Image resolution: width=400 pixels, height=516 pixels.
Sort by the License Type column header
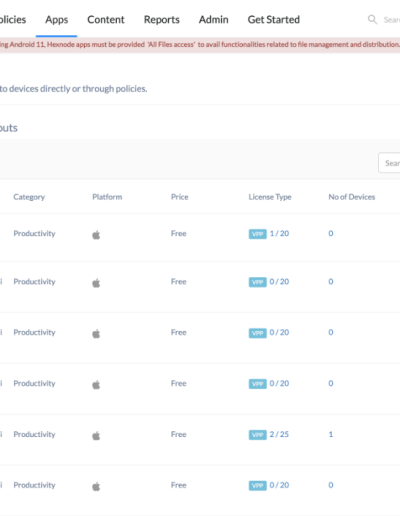[270, 197]
